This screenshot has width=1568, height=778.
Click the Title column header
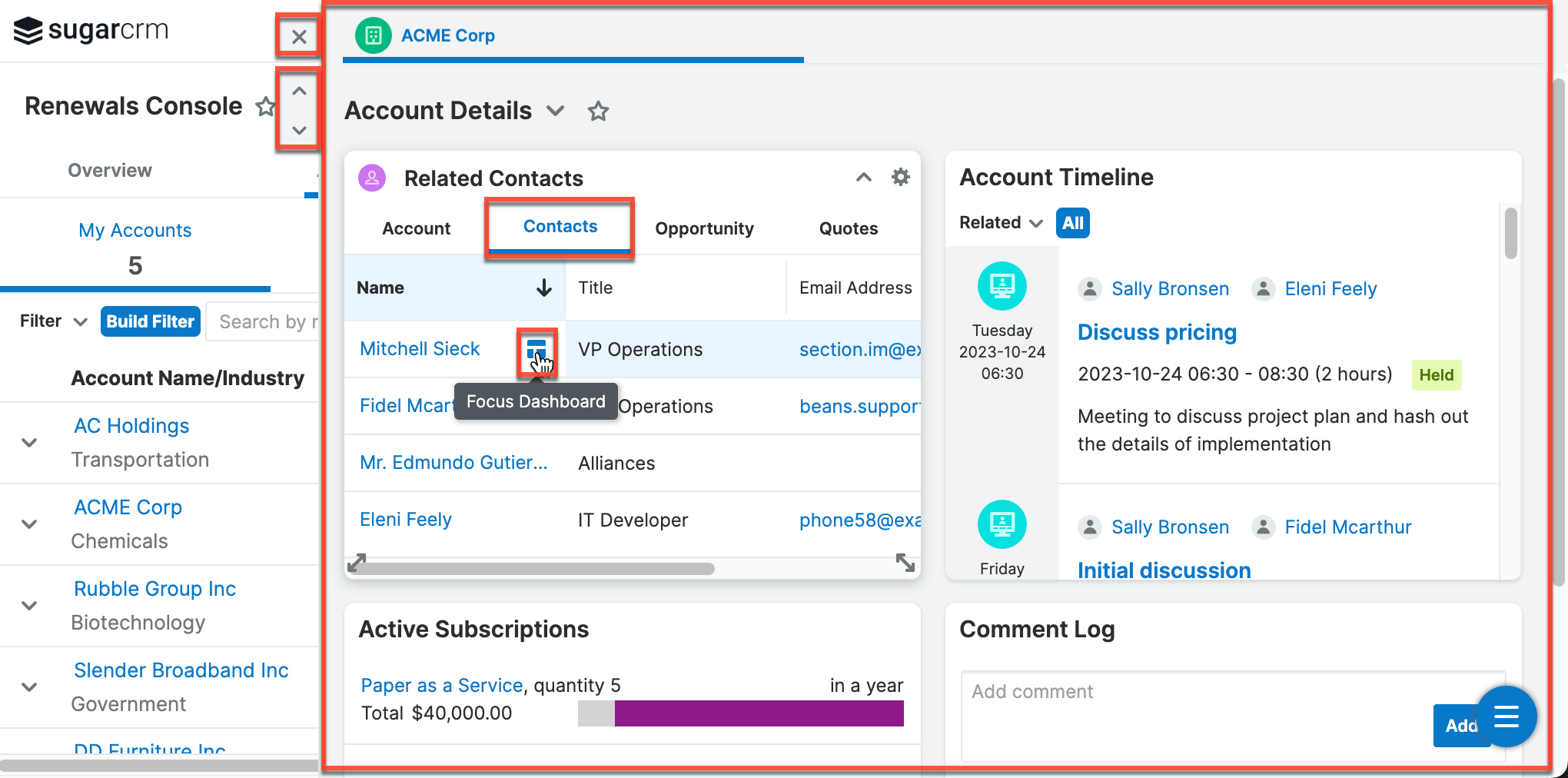pyautogui.click(x=595, y=288)
